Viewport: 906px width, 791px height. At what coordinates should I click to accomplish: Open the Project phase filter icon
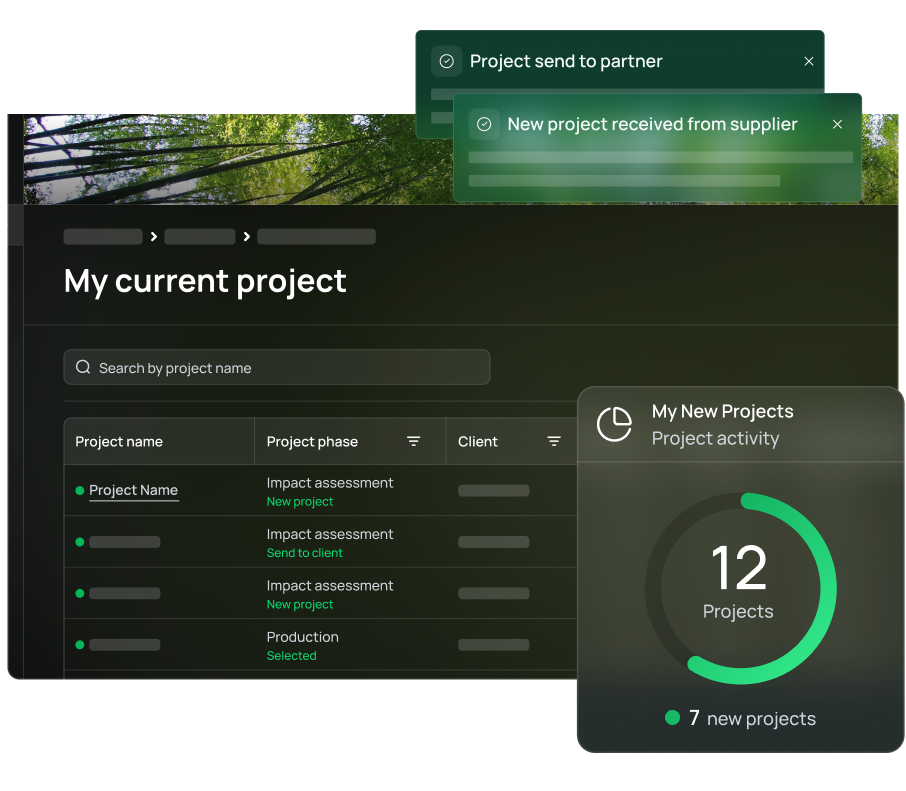[413, 441]
